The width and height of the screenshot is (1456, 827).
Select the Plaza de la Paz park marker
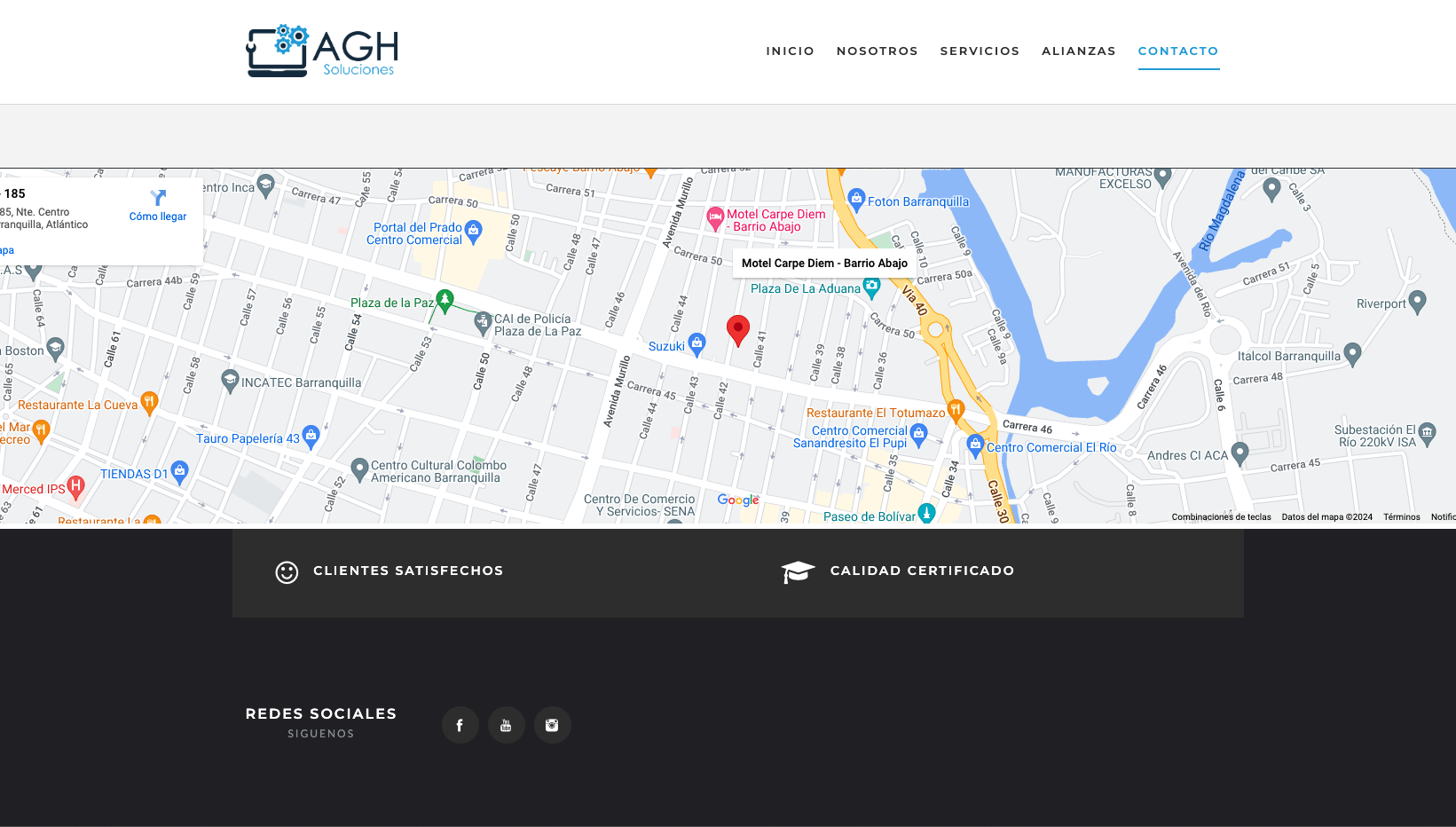pos(445,301)
